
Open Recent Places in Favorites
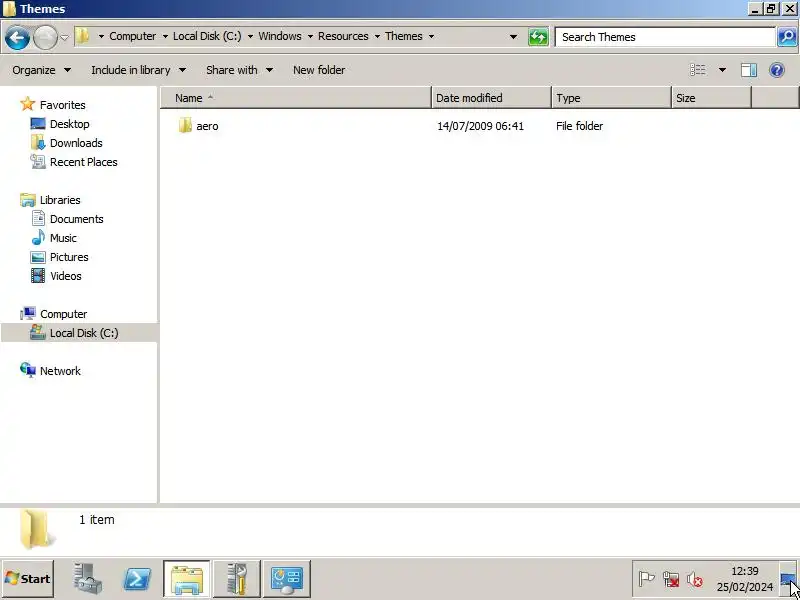tap(84, 162)
